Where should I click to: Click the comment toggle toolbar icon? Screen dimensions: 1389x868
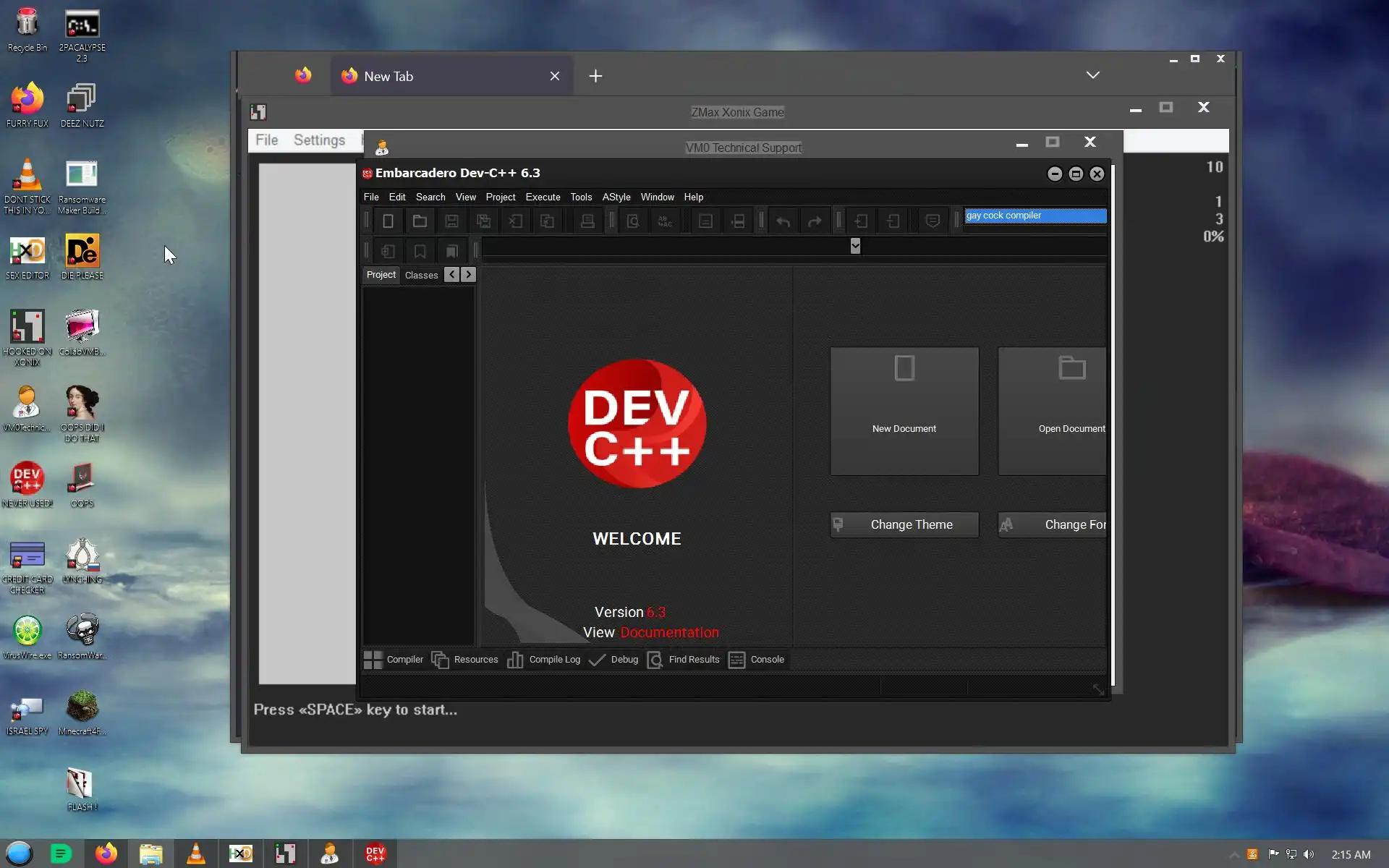pos(933,221)
